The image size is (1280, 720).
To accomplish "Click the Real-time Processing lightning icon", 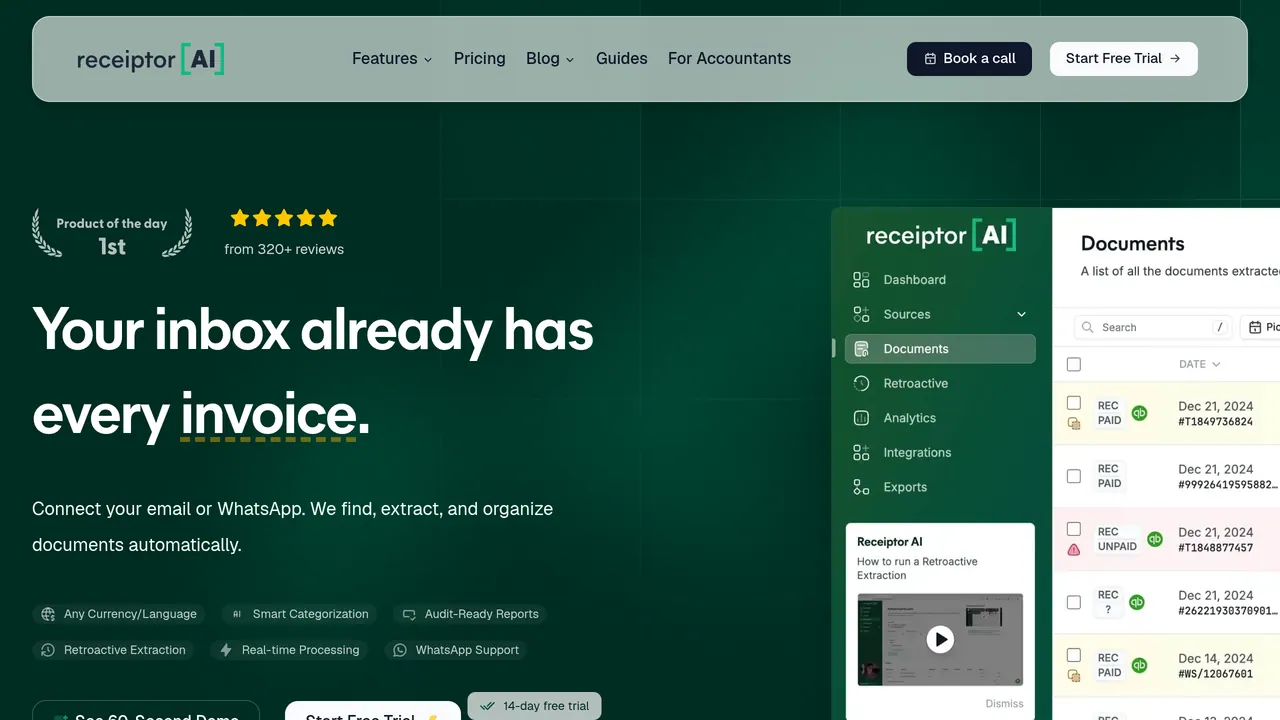I will click(x=226, y=650).
